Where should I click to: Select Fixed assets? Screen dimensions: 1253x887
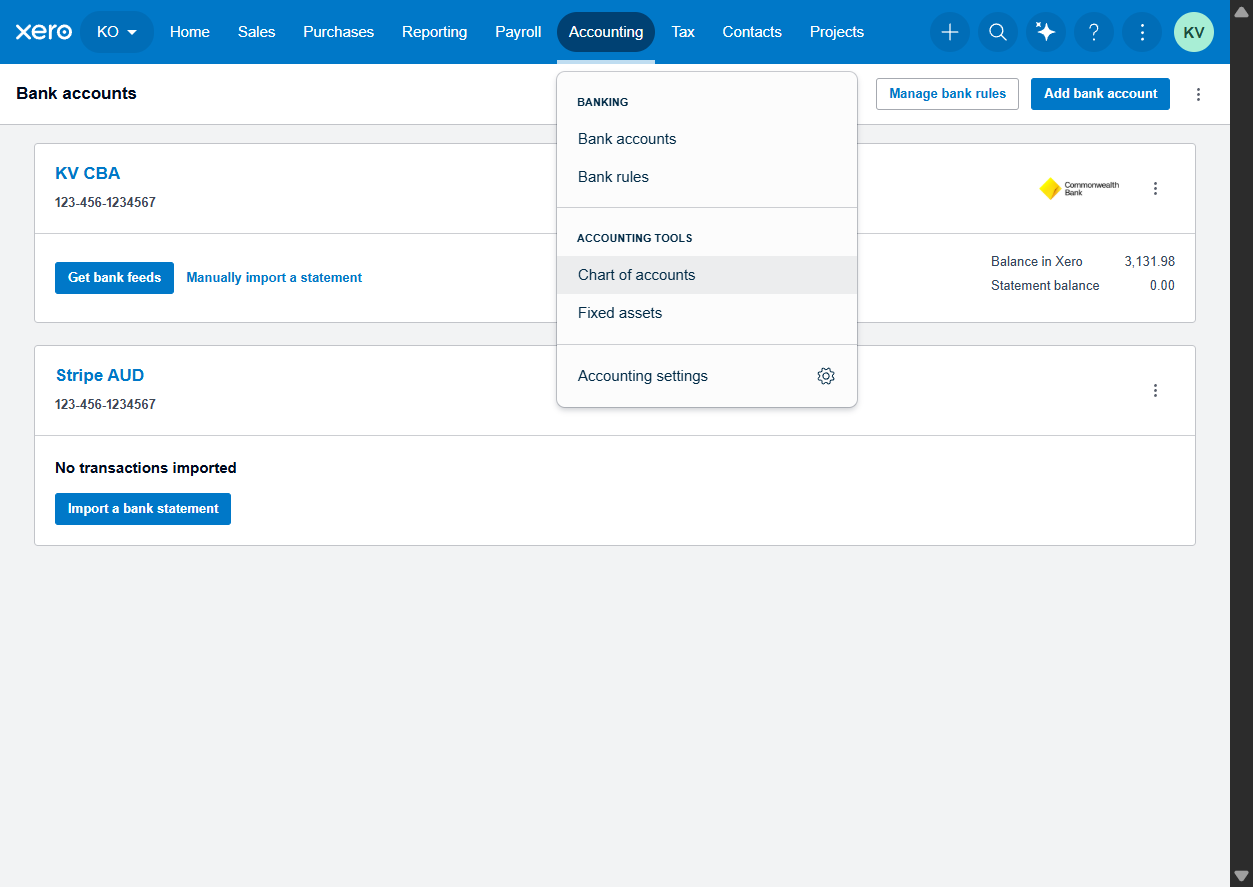pos(707,313)
